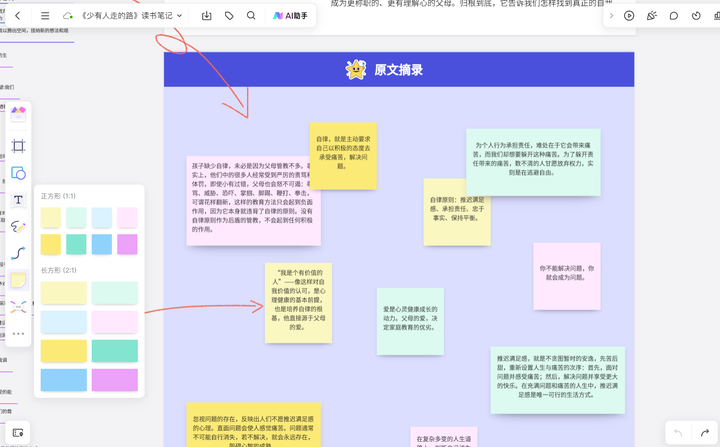The image size is (720, 447).
Task: Pick the light yellow square sticky note
Action: click(x=51, y=217)
